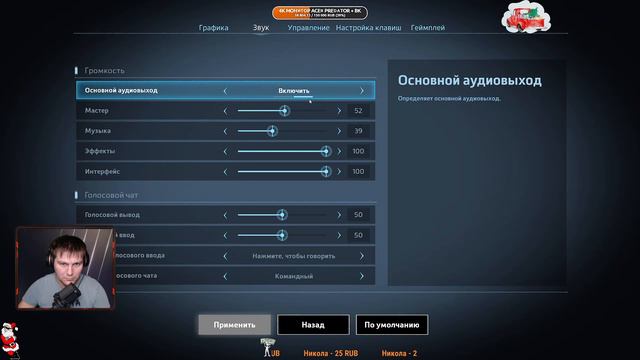Click the Эффекты slider handle
This screenshot has height=360, width=640.
326,151
